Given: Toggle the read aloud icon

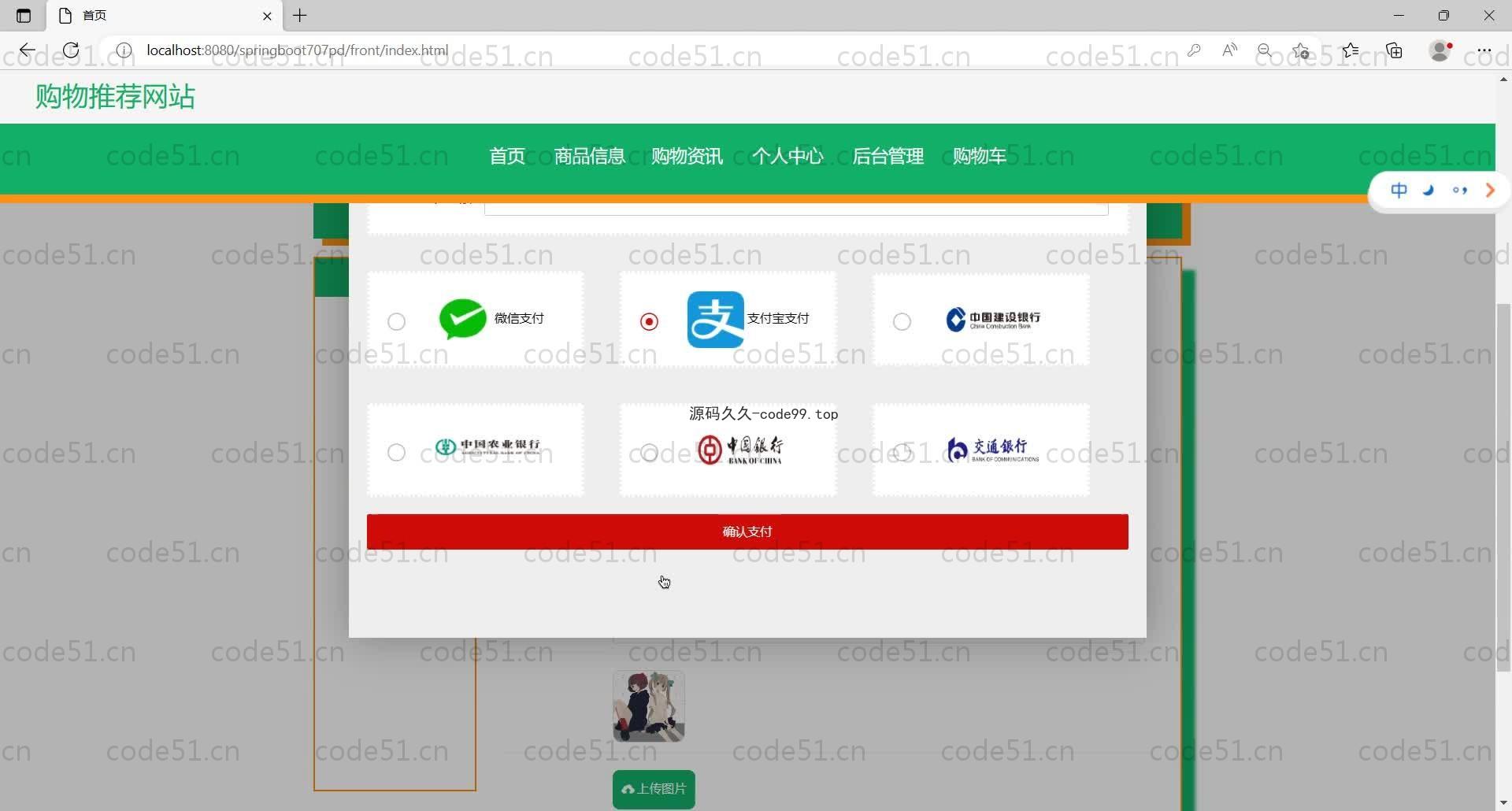Looking at the screenshot, I should click(1229, 50).
